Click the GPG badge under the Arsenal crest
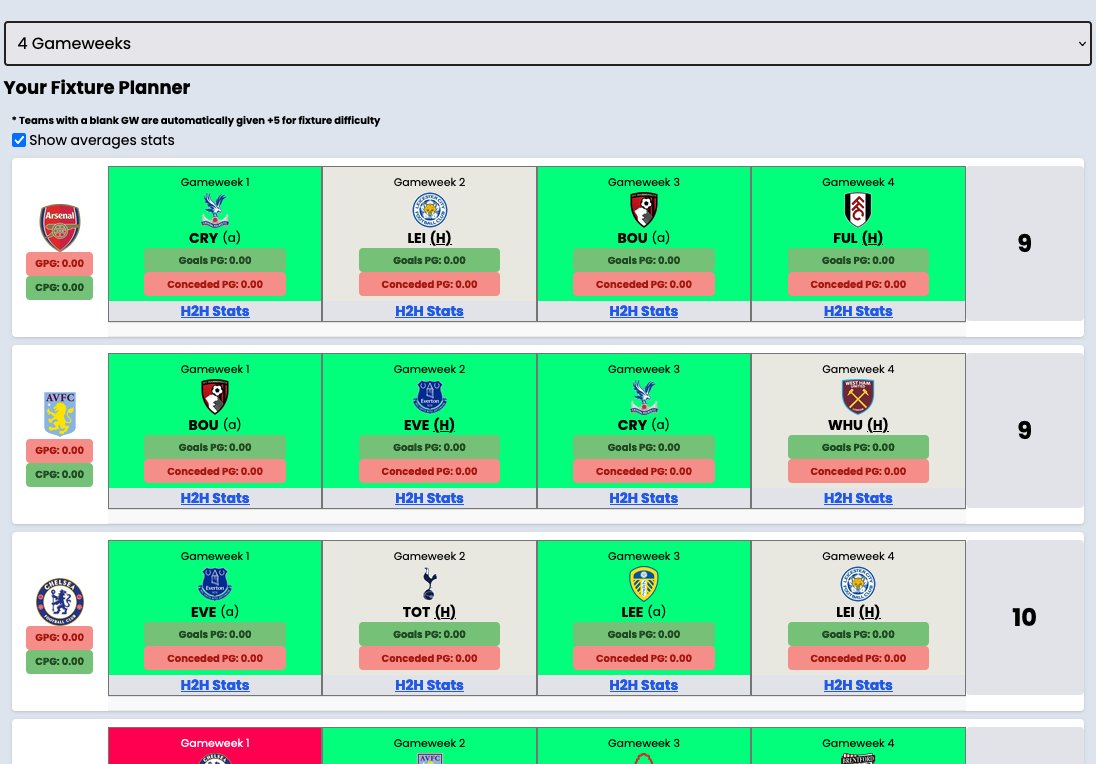The image size is (1096, 764). (x=59, y=263)
